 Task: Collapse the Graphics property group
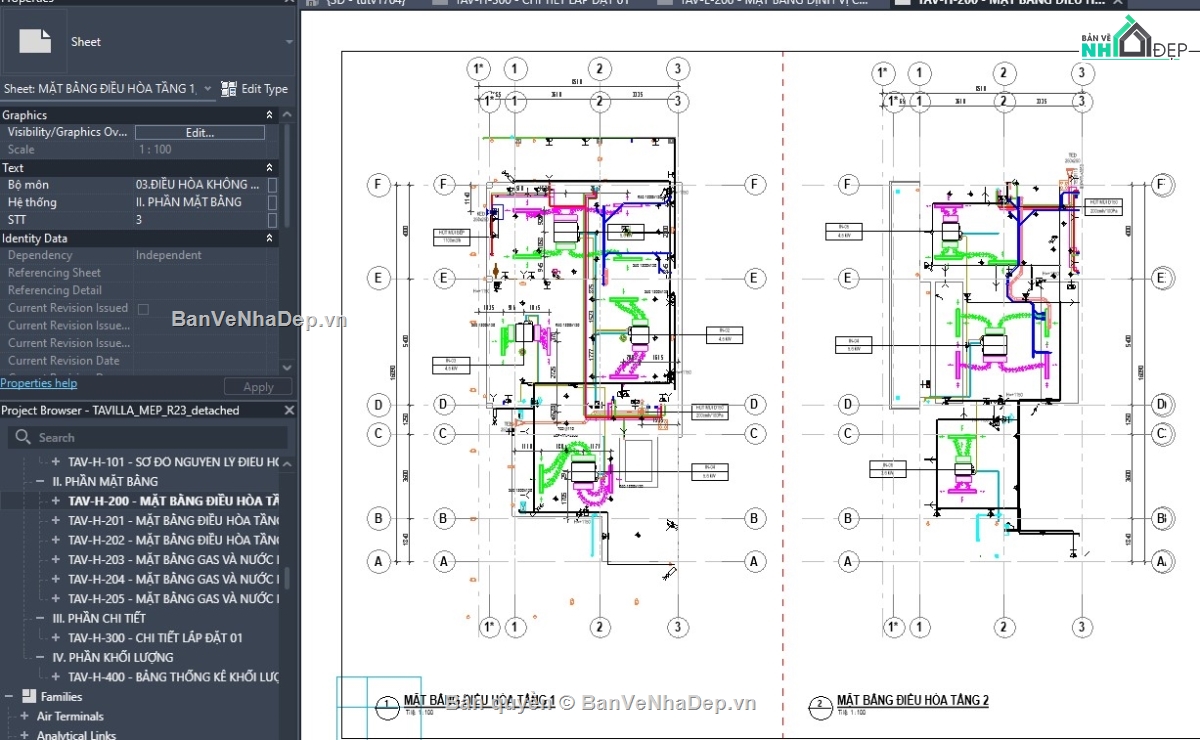(x=269, y=115)
